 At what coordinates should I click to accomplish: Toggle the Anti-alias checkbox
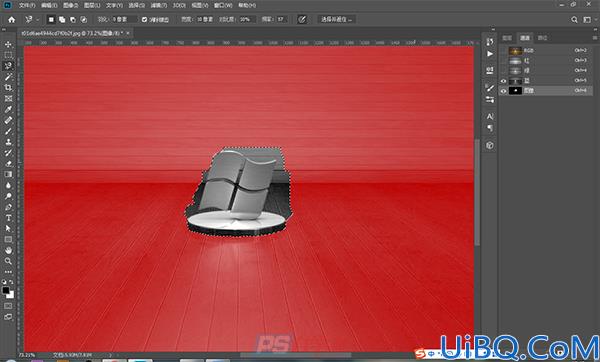144,20
